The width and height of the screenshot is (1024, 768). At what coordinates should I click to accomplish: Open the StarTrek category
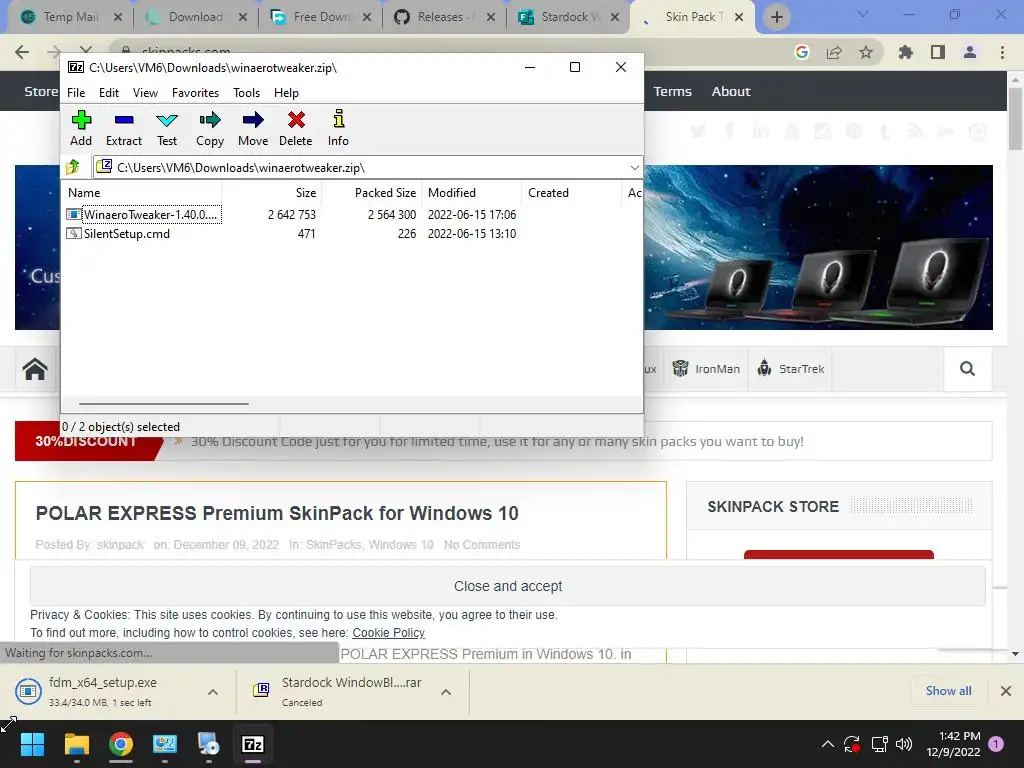790,369
